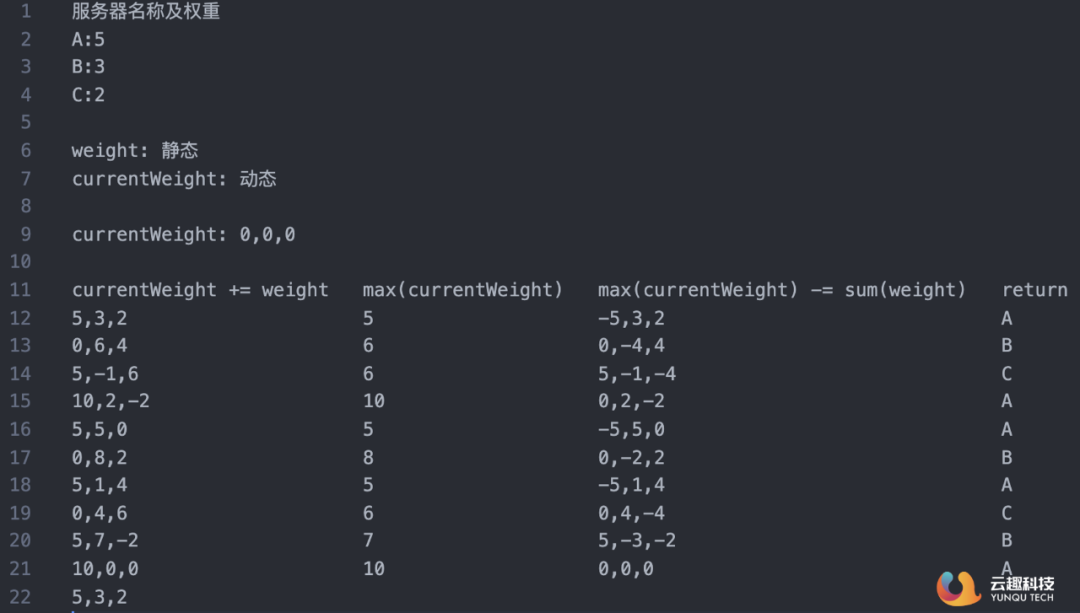Screen dimensions: 1080x613
Task: Click the value 10,2,-2 on line 15
Action: (111, 401)
